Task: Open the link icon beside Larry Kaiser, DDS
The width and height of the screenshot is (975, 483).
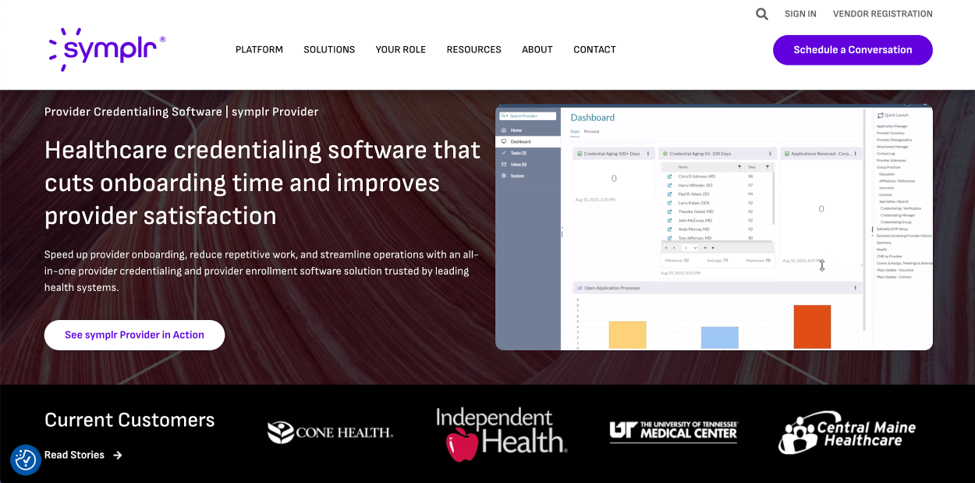Action: point(670,203)
